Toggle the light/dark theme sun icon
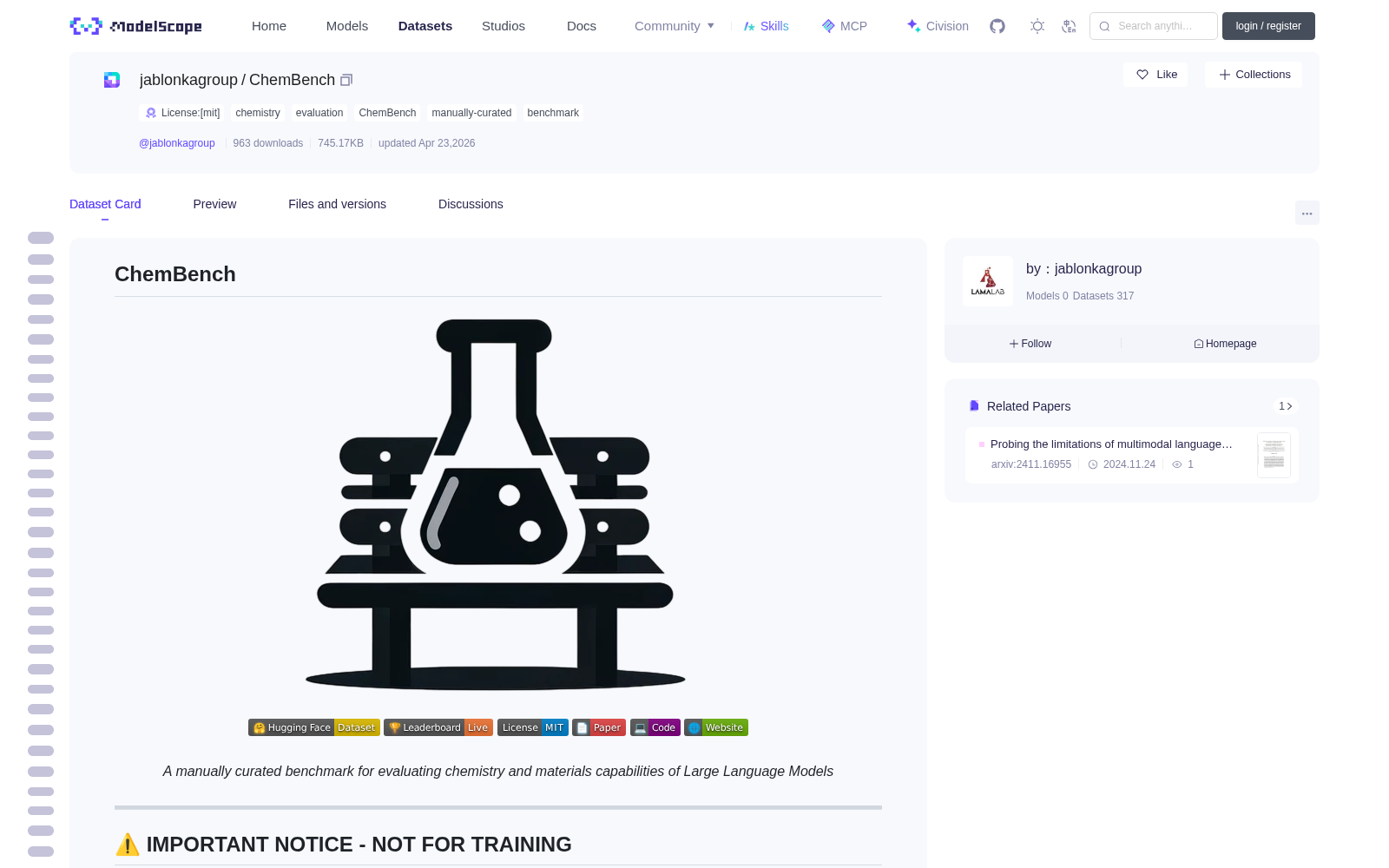Screen dimensions: 1389x868 pyautogui.click(x=1037, y=26)
